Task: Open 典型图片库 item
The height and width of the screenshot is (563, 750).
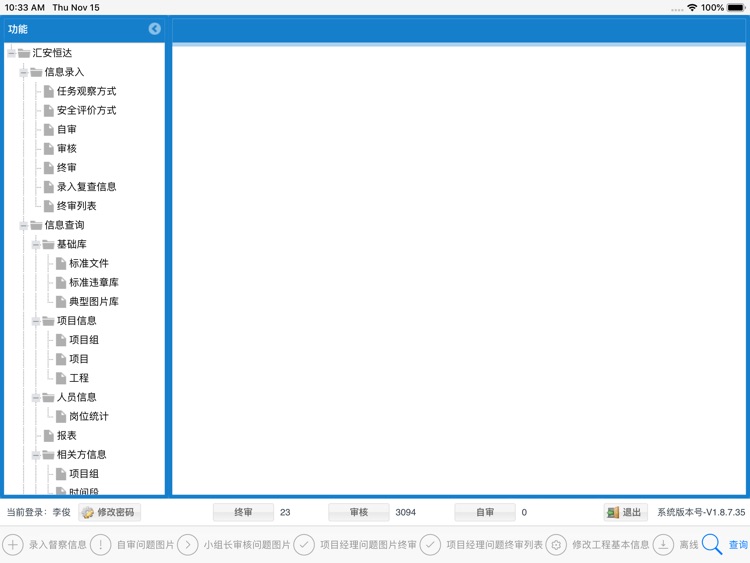Action: pos(94,301)
